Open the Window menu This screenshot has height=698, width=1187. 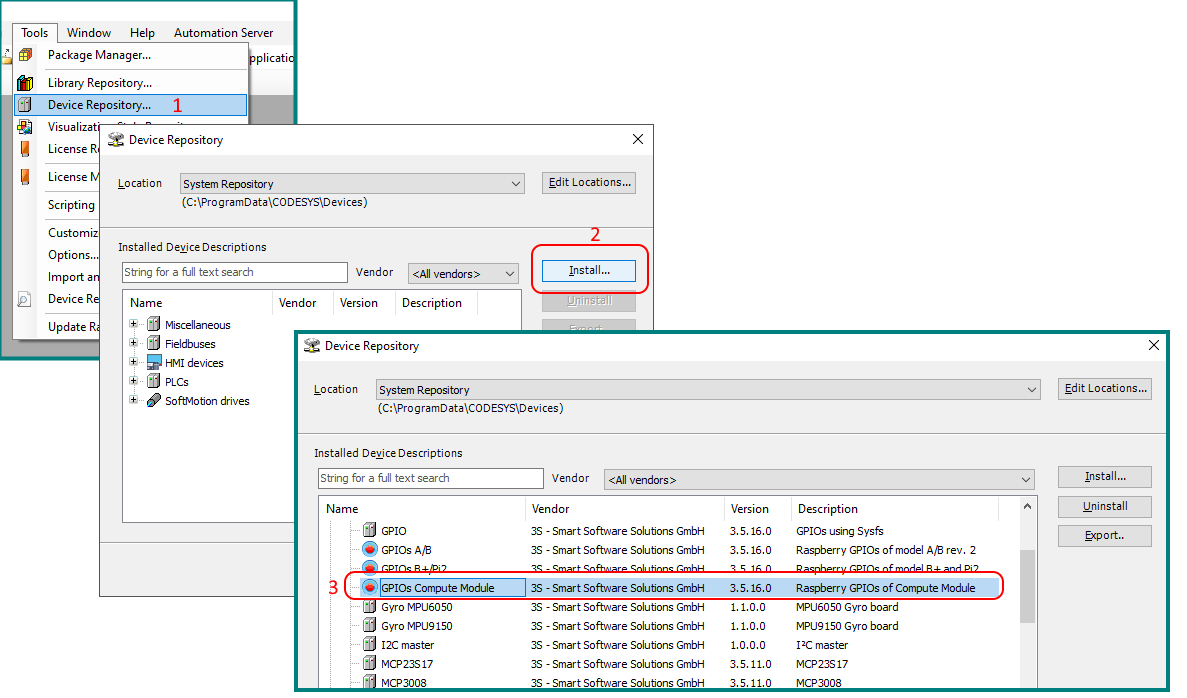pyautogui.click(x=89, y=33)
